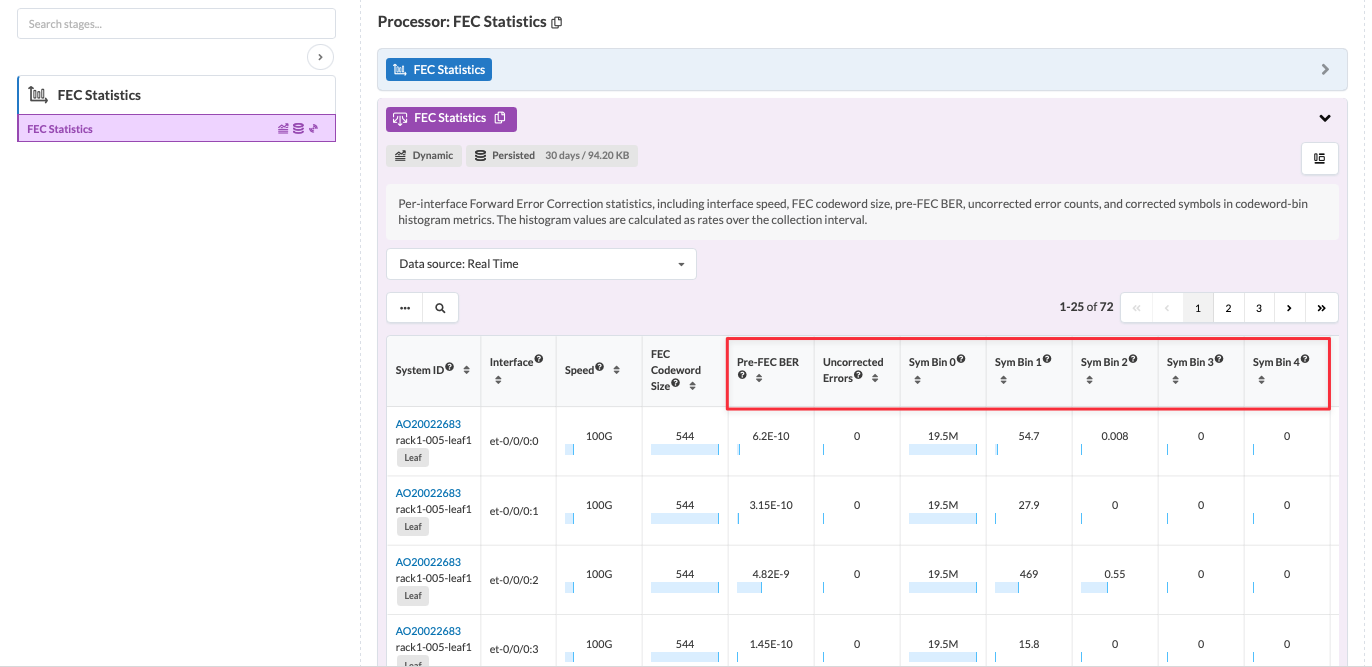Show help for Uncorrected Errors column

click(858, 376)
